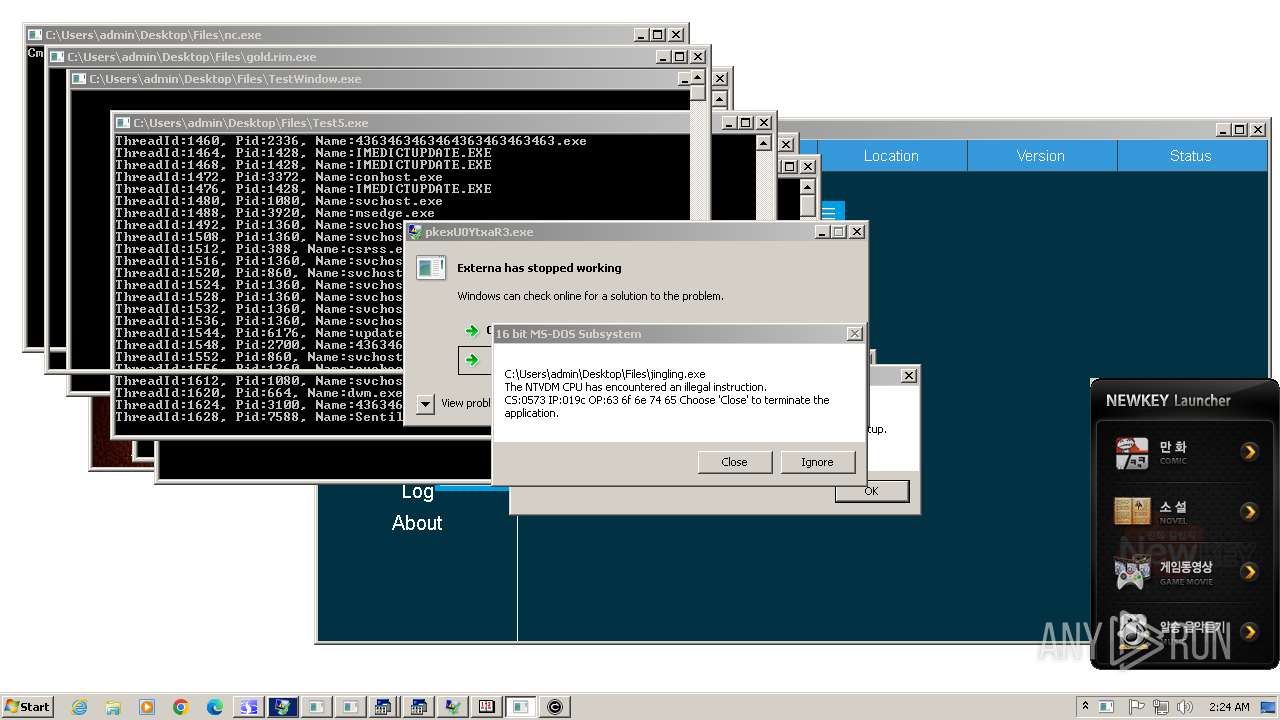Screen dimensions: 1280x720
Task: Click the arrow button next to Novel
Action: pos(1249,512)
